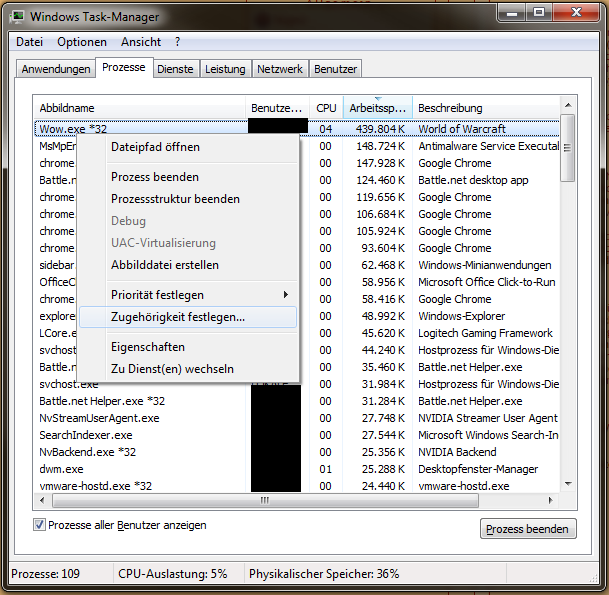Sort by the Abbildname column header
The image size is (609, 595).
point(140,108)
